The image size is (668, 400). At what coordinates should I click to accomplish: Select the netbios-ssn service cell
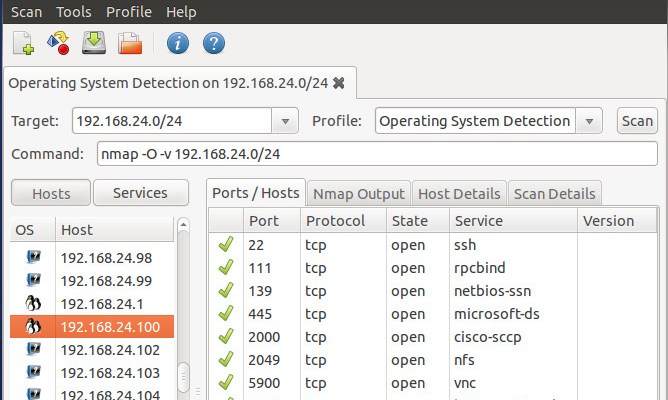(x=492, y=291)
